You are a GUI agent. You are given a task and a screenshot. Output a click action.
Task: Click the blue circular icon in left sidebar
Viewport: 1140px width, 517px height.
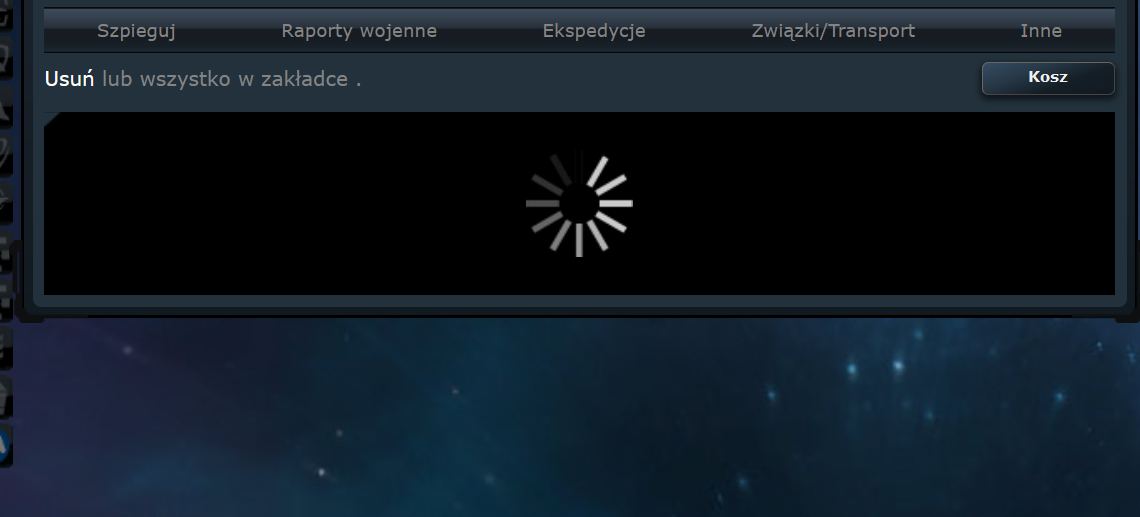pos(4,445)
